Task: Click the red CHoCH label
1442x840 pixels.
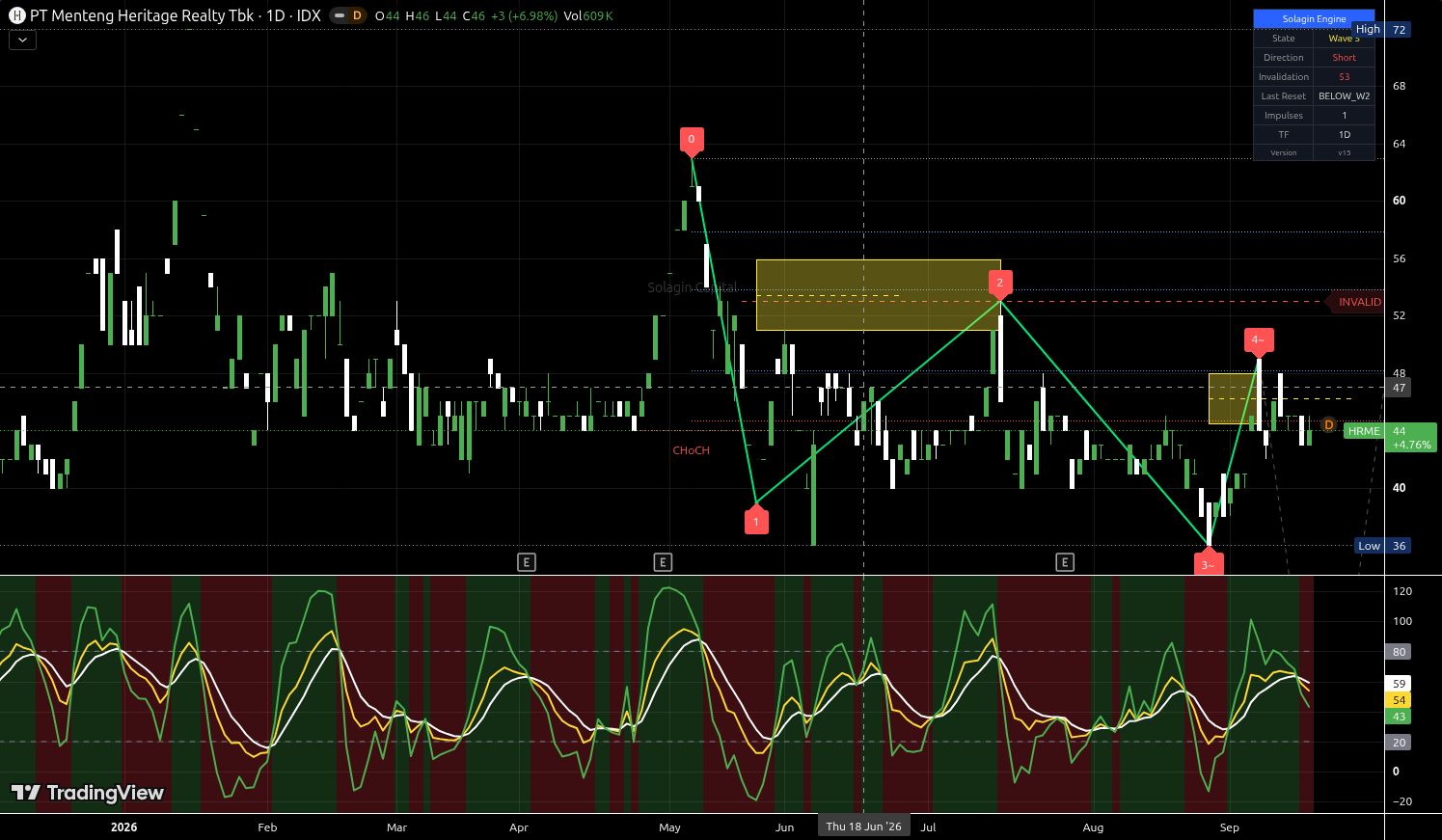Action: pyautogui.click(x=691, y=450)
